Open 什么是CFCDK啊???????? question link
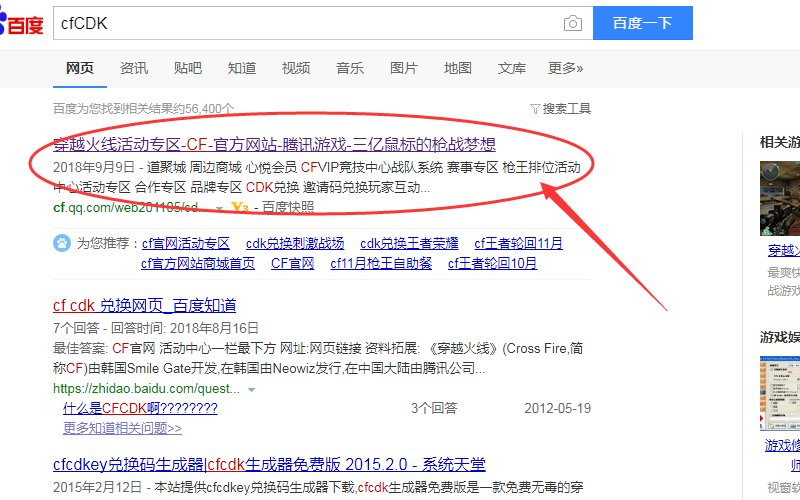The width and height of the screenshot is (800, 500). tap(140, 408)
